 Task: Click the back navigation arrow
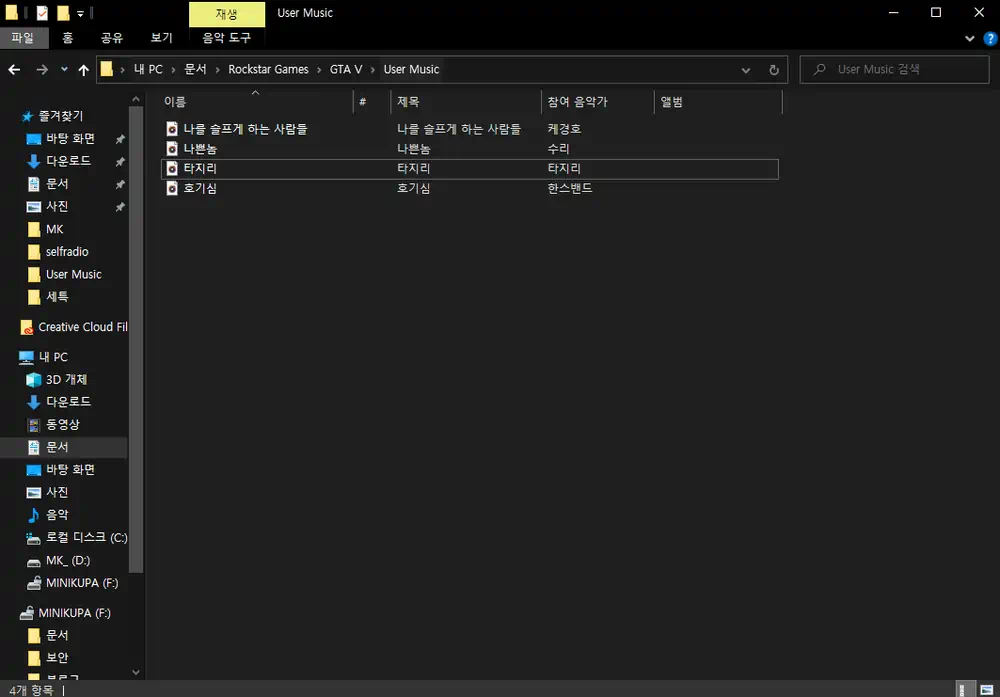coord(16,69)
